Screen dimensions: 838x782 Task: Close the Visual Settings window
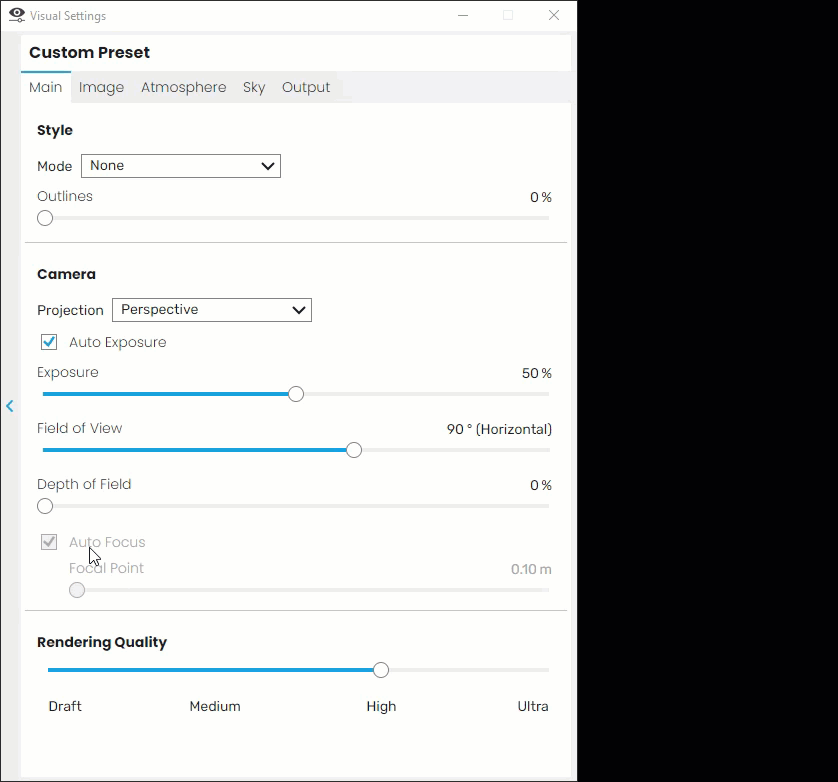[554, 16]
